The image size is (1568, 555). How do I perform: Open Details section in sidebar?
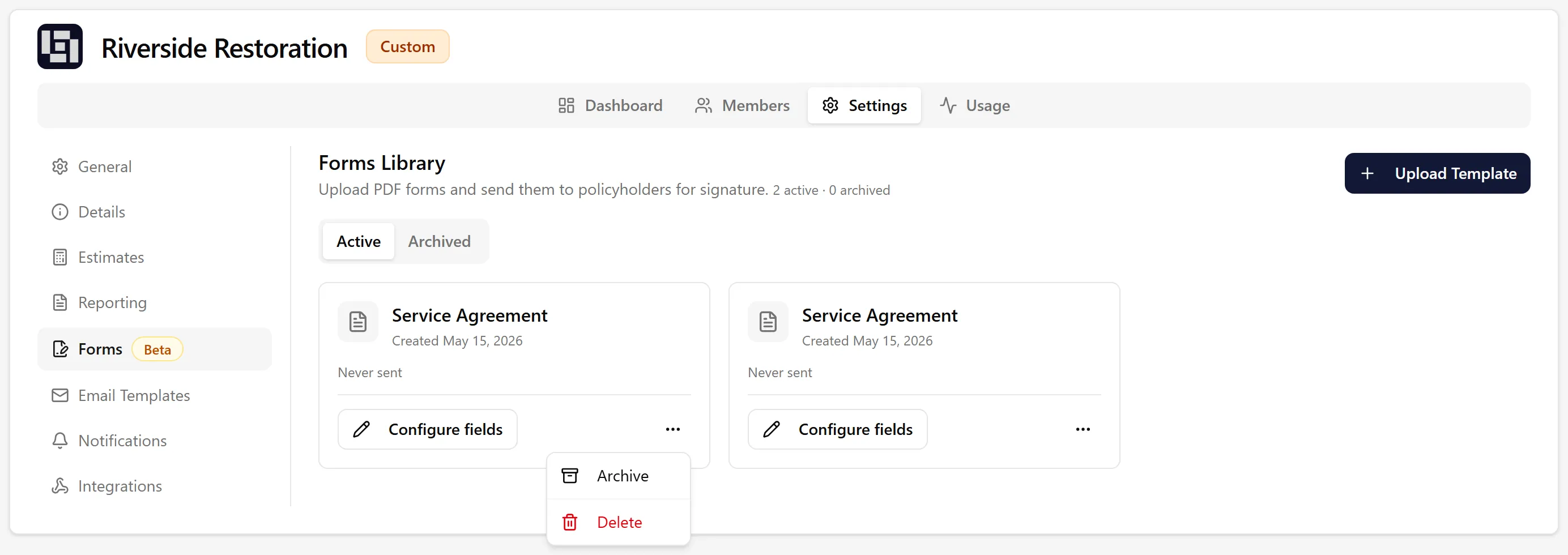pos(155,212)
